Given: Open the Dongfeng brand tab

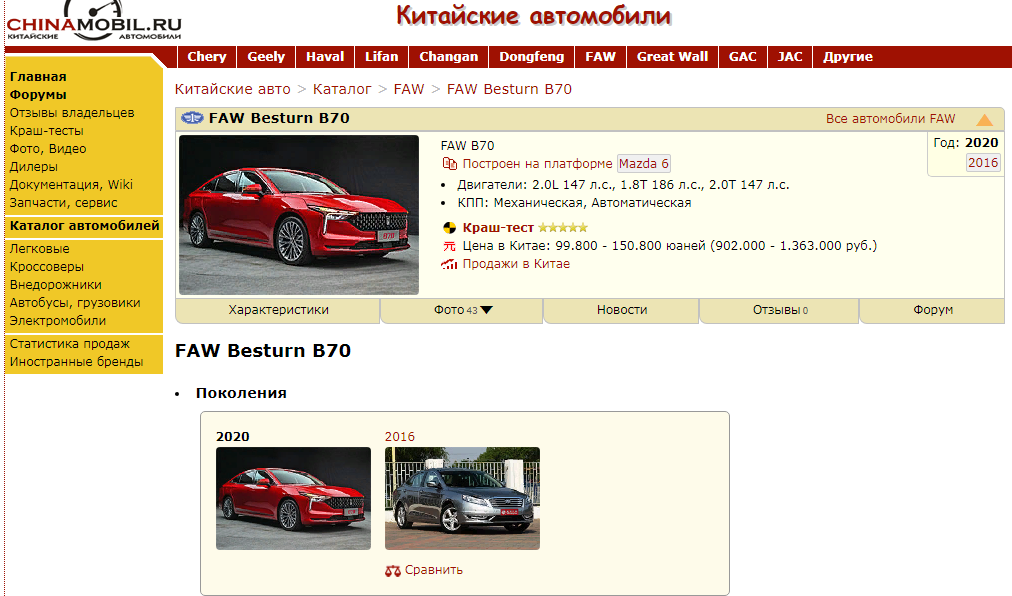Looking at the screenshot, I should pyautogui.click(x=531, y=57).
